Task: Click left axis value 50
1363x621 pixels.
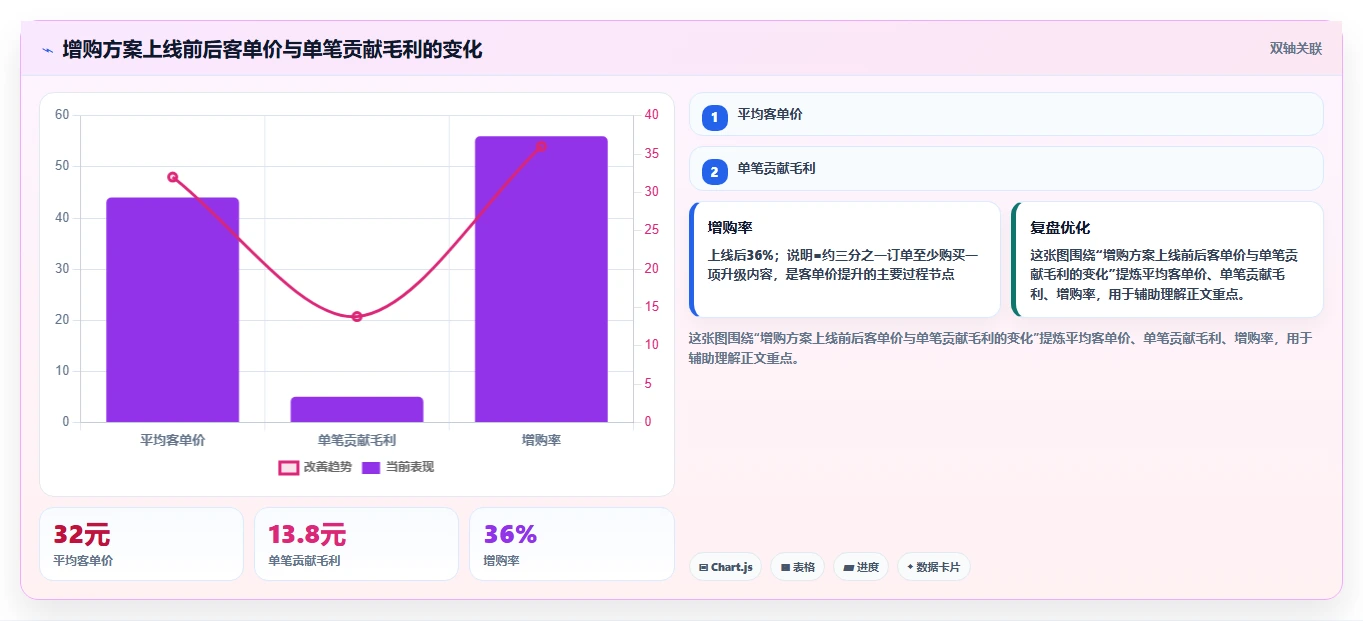Action: (x=62, y=166)
